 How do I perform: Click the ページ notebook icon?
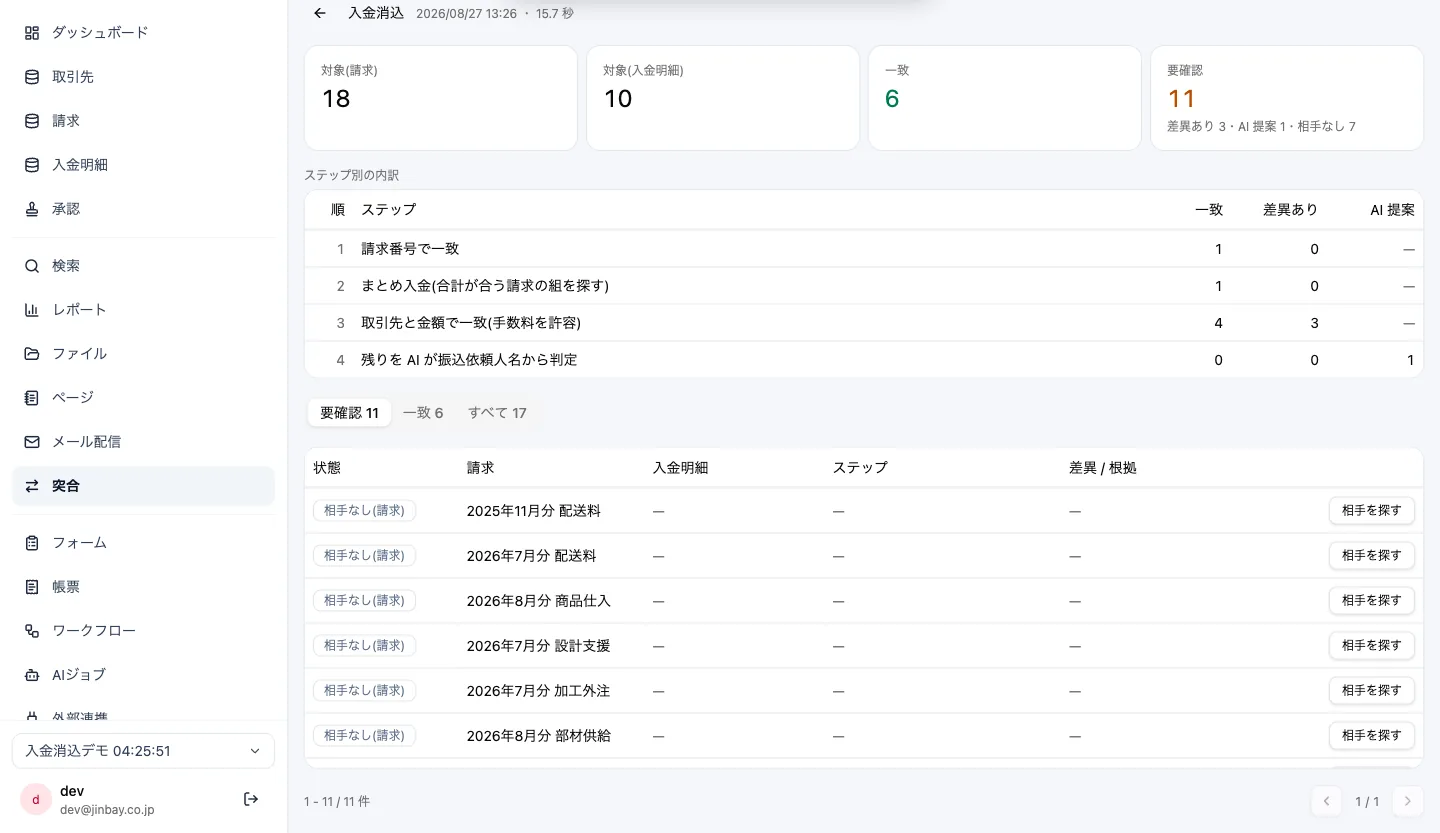click(x=32, y=397)
